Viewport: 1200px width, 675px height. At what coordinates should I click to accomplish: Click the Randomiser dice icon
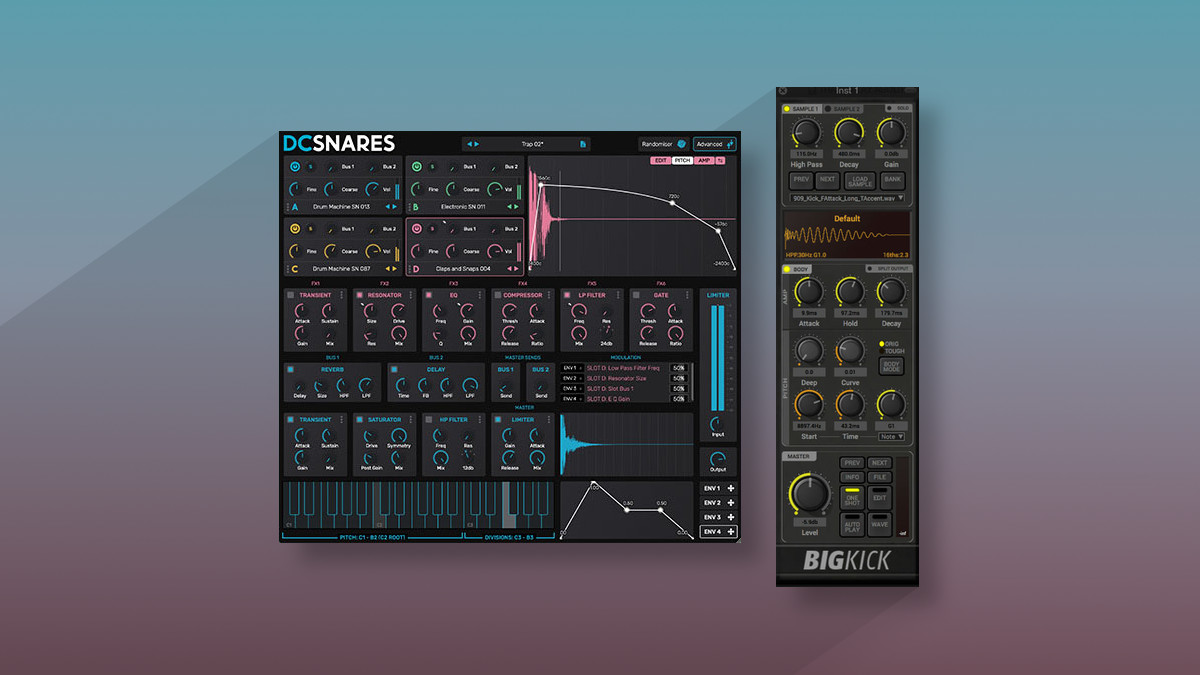pos(681,144)
